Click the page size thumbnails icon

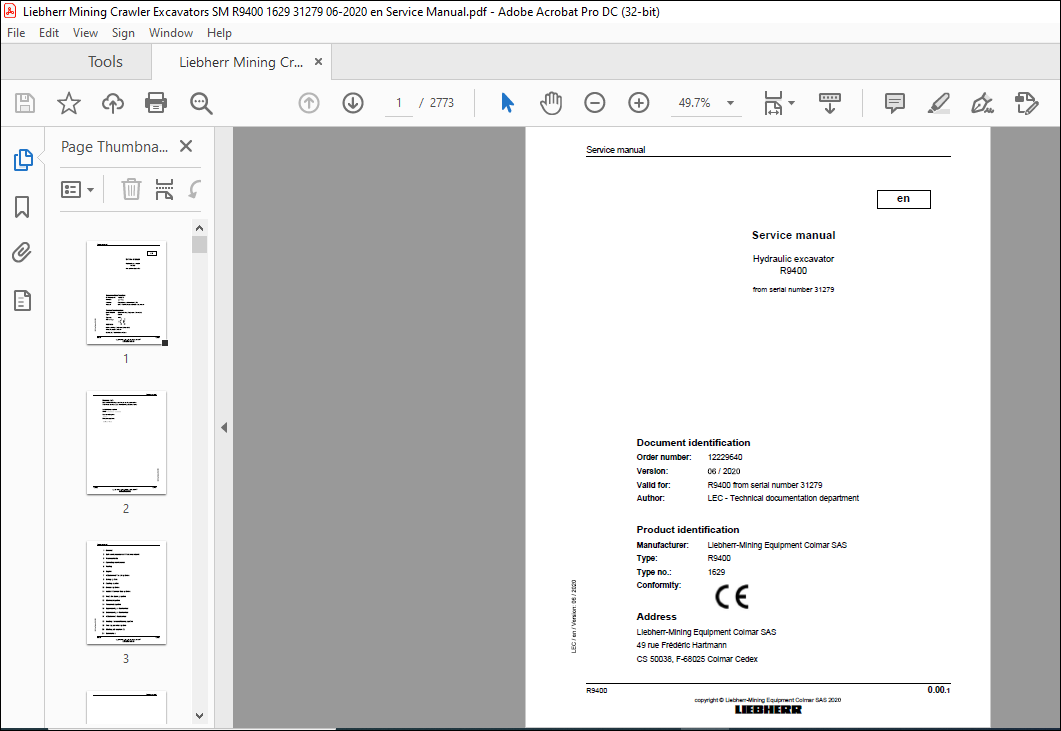(x=164, y=190)
